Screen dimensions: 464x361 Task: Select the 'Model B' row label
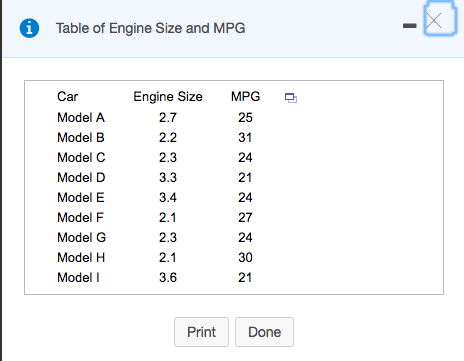click(x=81, y=137)
